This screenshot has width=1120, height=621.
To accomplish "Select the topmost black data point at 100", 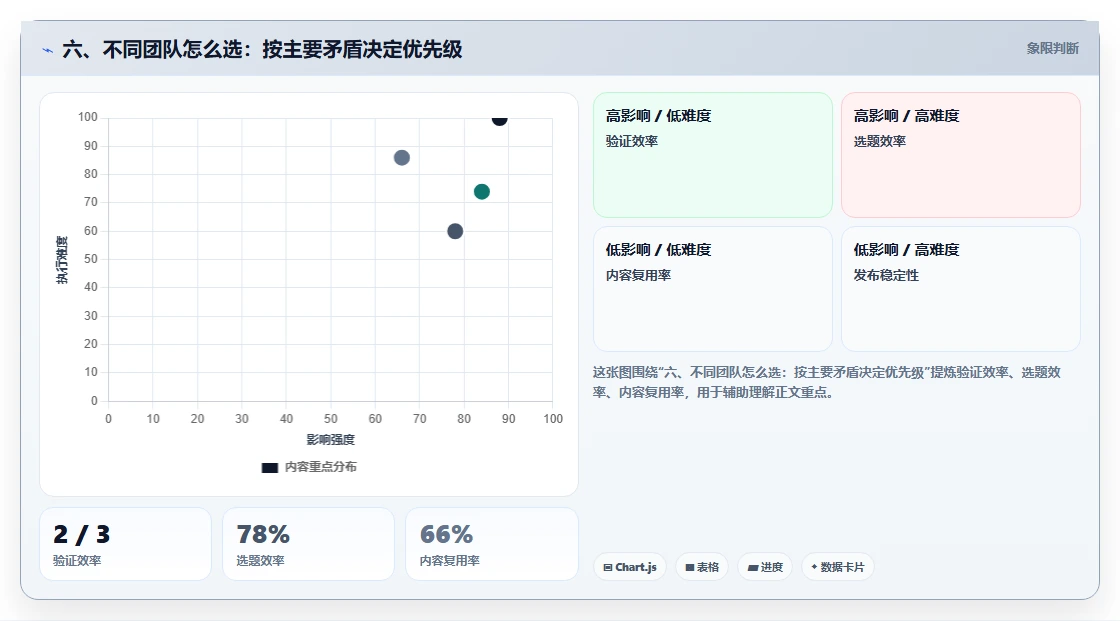I will pyautogui.click(x=499, y=119).
